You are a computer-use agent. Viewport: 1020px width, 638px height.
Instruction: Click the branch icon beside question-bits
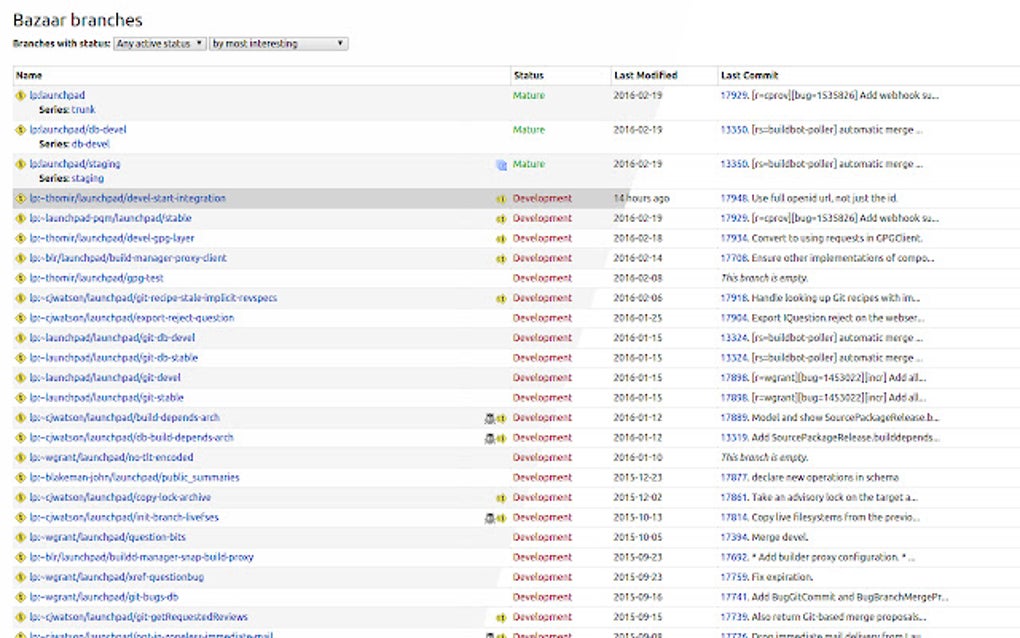click(20, 537)
